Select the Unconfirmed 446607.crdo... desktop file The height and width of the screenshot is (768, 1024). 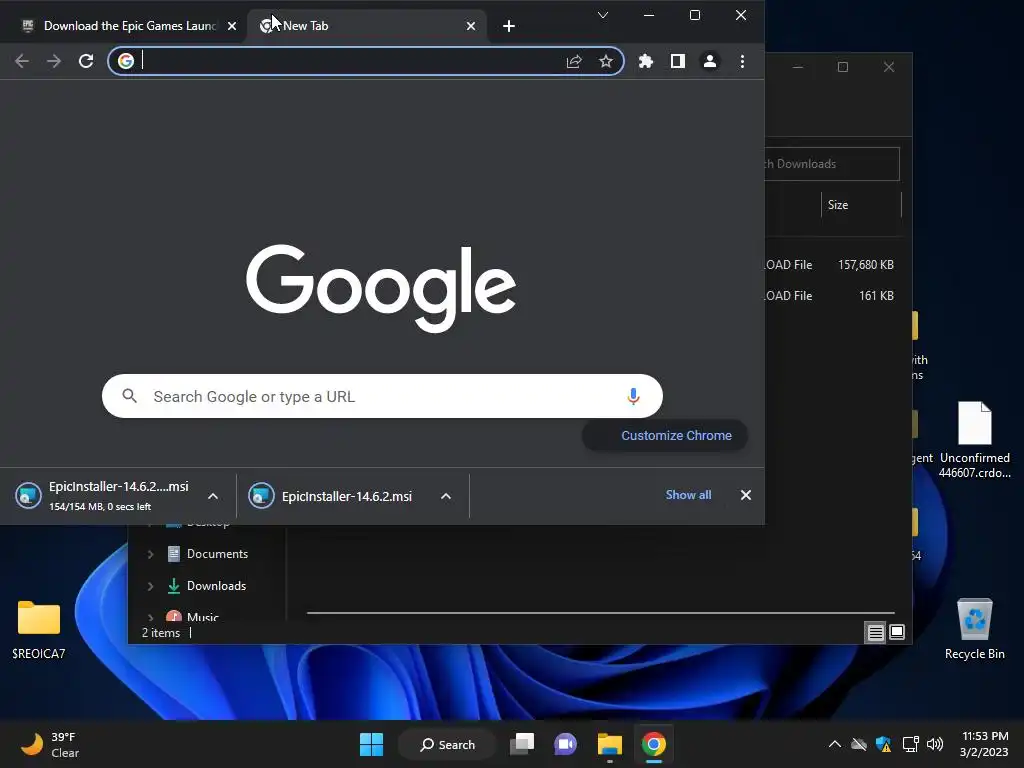pos(974,441)
